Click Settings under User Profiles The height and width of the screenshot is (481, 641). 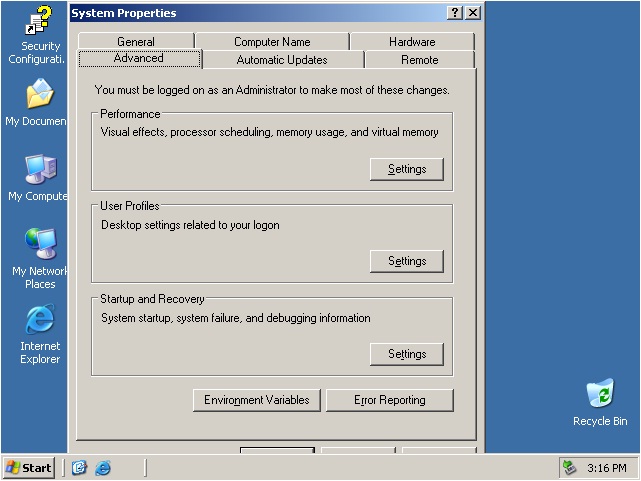(407, 261)
